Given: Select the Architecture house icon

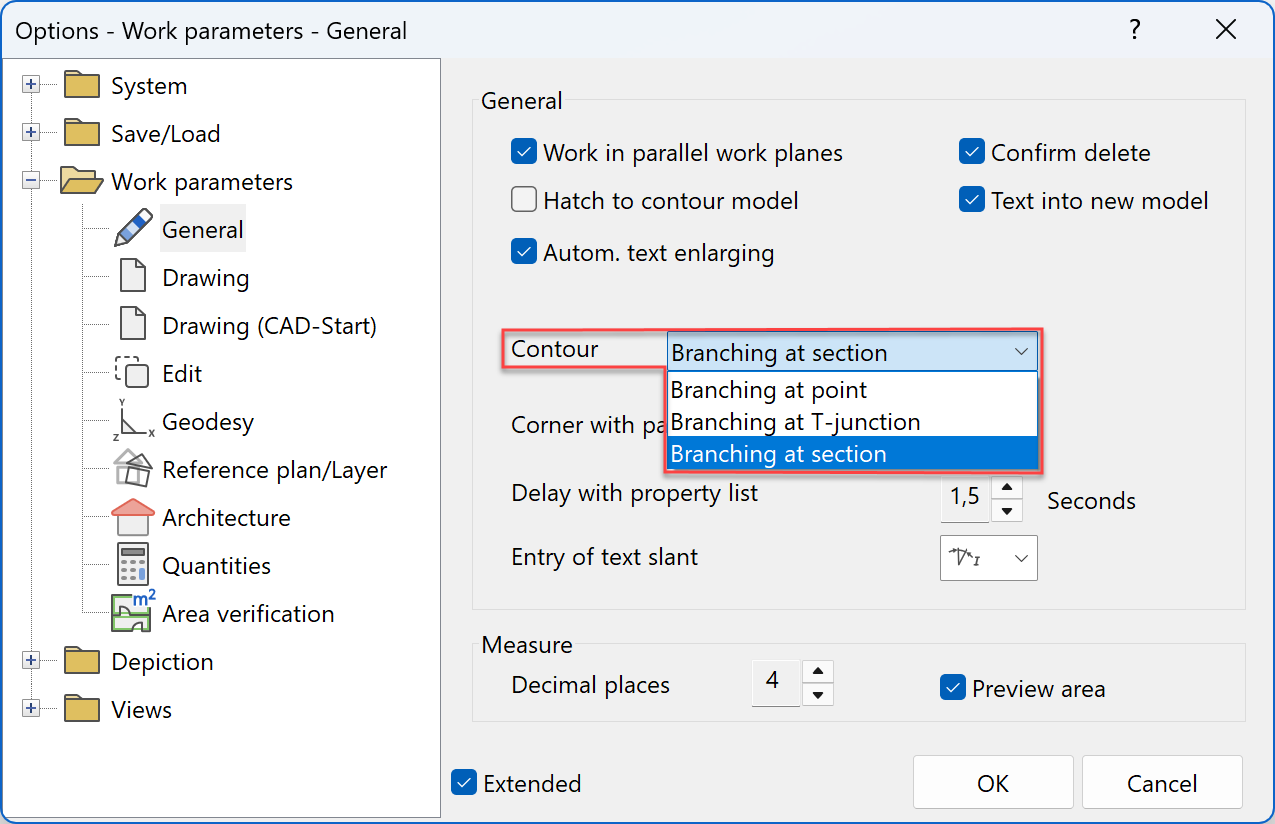Looking at the screenshot, I should point(133,517).
